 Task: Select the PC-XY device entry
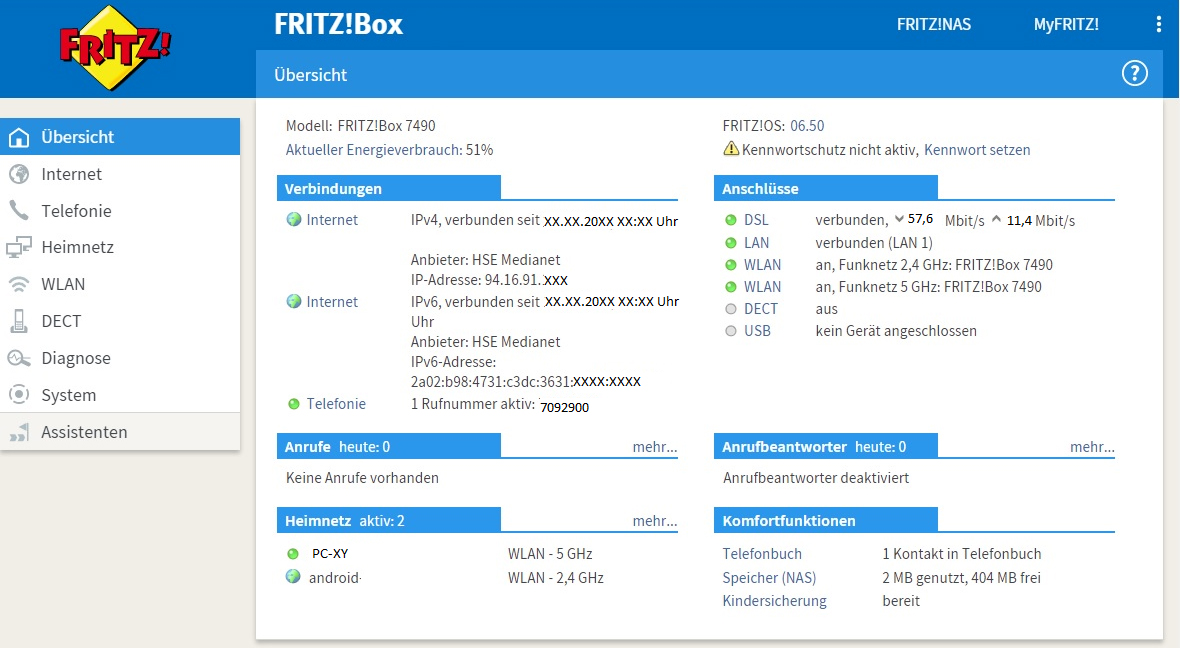click(x=330, y=554)
